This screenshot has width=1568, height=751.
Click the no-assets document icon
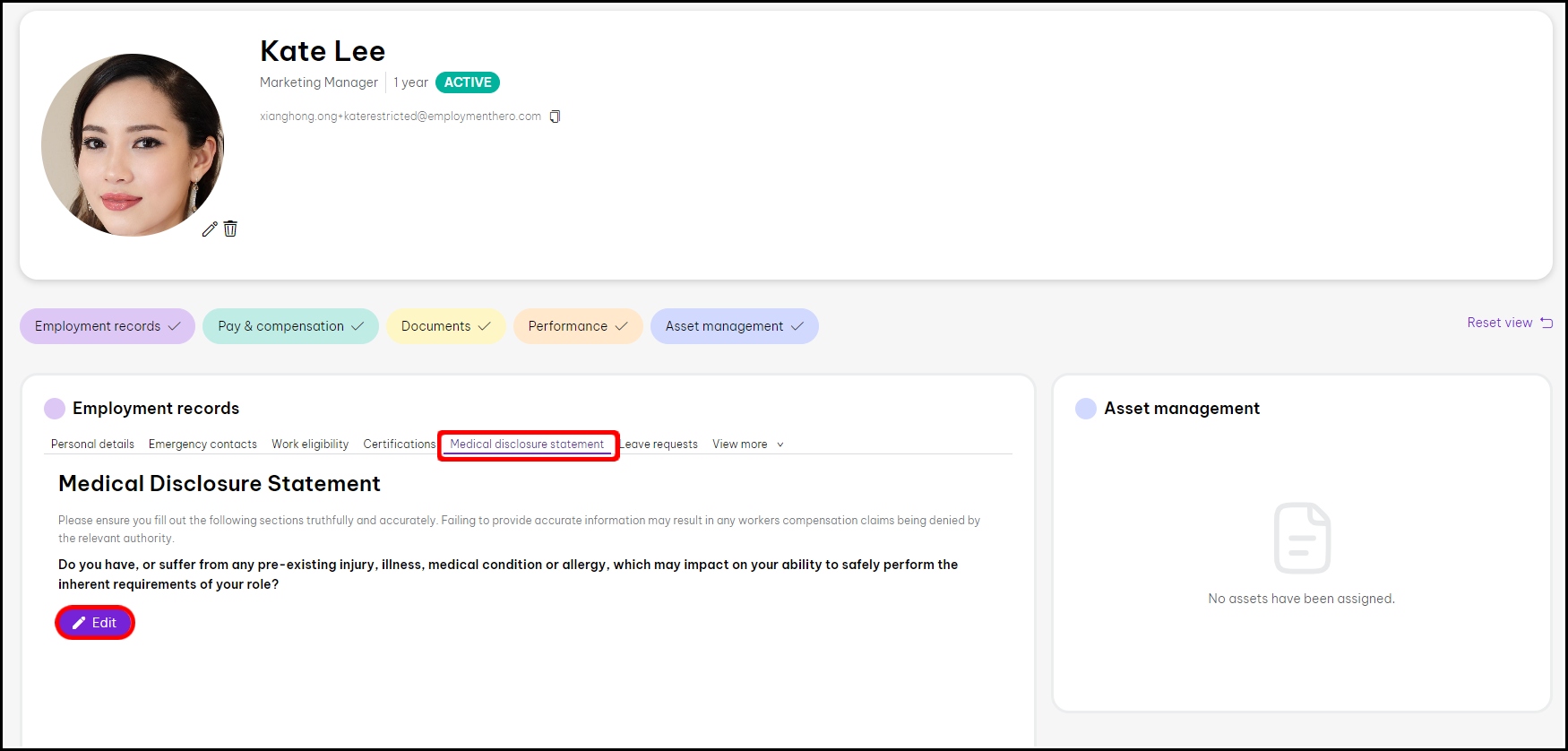(x=1302, y=538)
